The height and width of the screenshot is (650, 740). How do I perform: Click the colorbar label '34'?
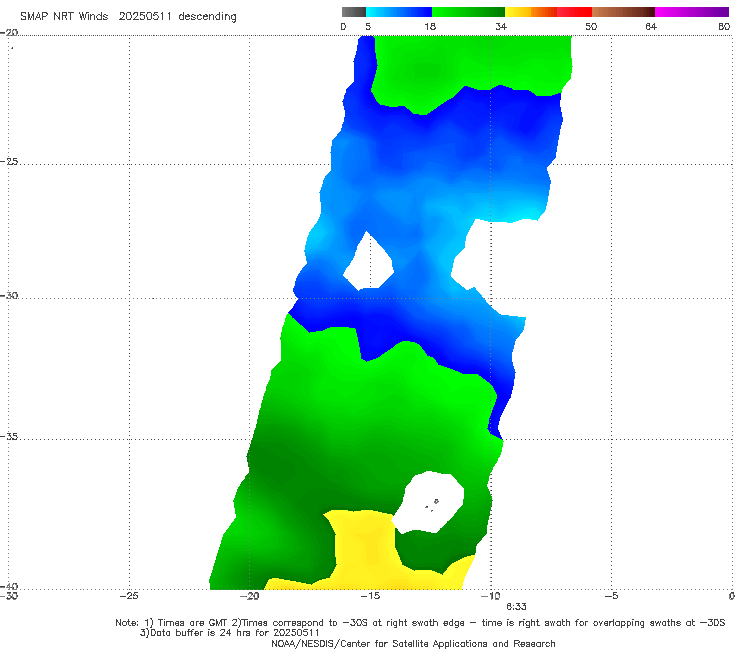[x=501, y=26]
